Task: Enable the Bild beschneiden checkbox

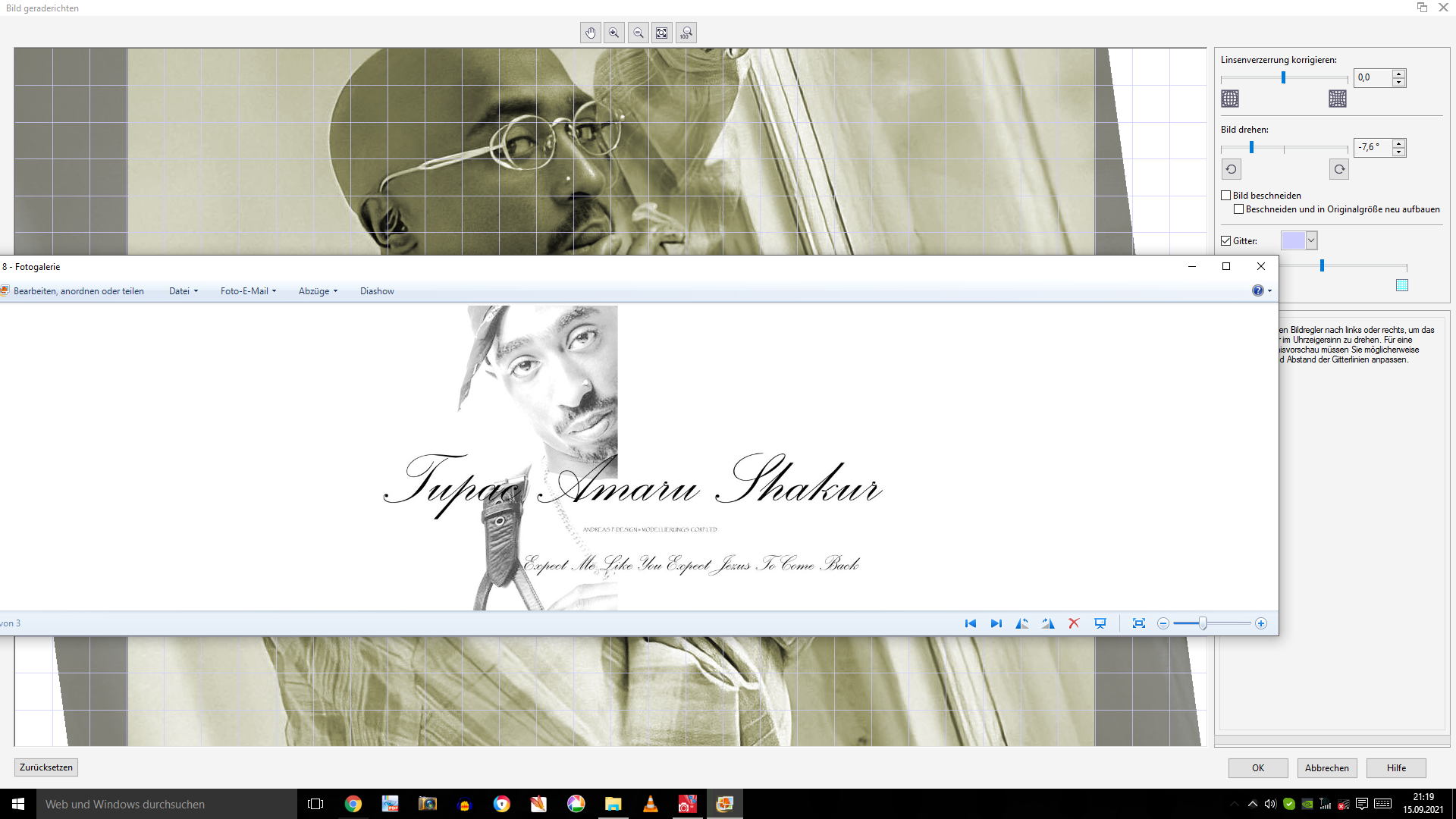Action: 1225,196
